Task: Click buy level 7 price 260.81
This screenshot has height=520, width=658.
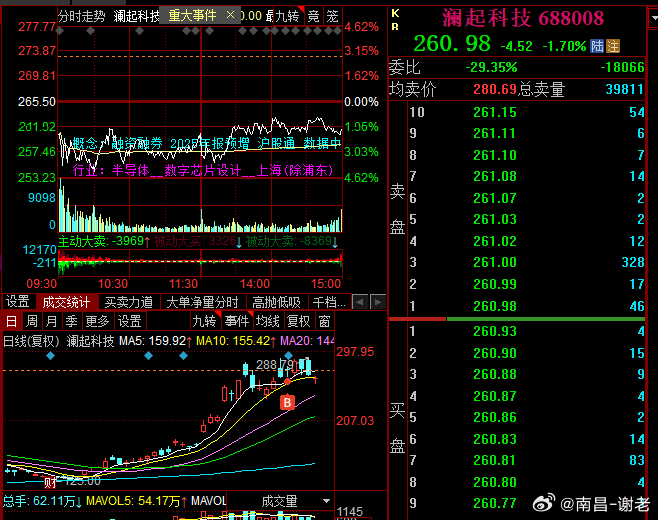Action: tap(495, 460)
